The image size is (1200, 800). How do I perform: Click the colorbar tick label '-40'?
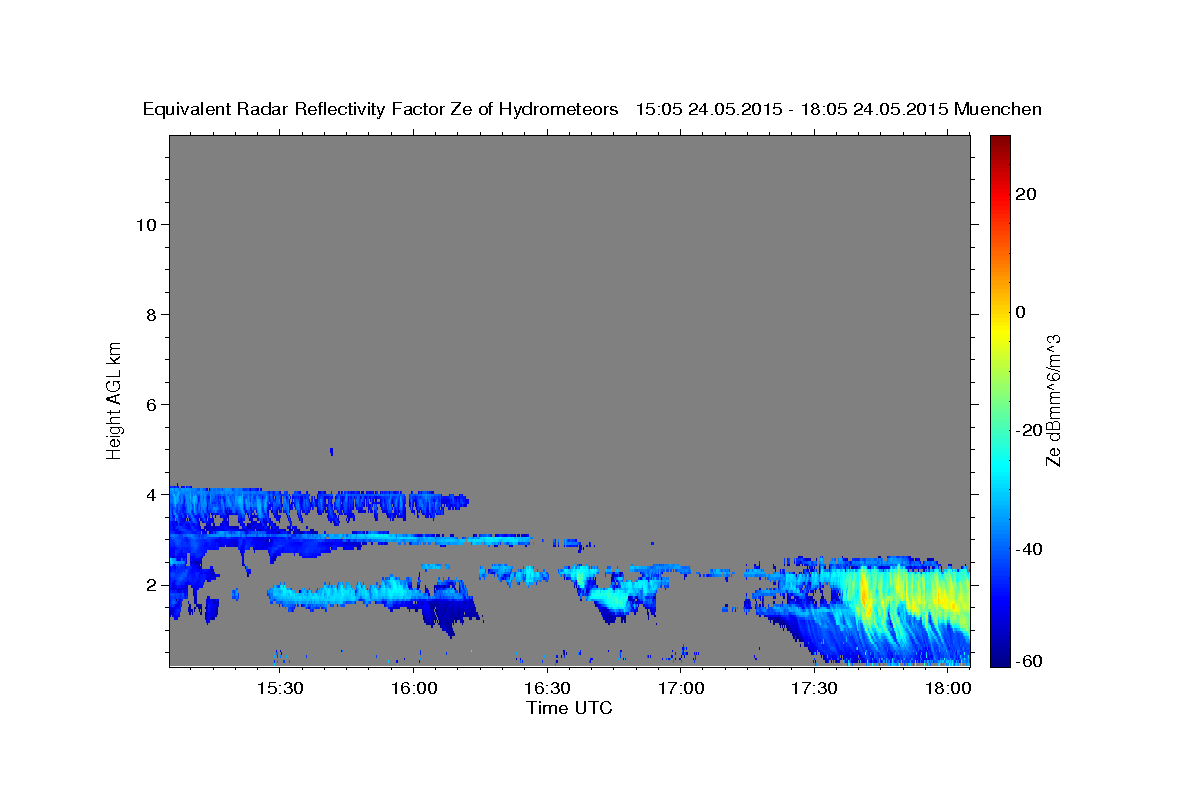tap(1029, 548)
